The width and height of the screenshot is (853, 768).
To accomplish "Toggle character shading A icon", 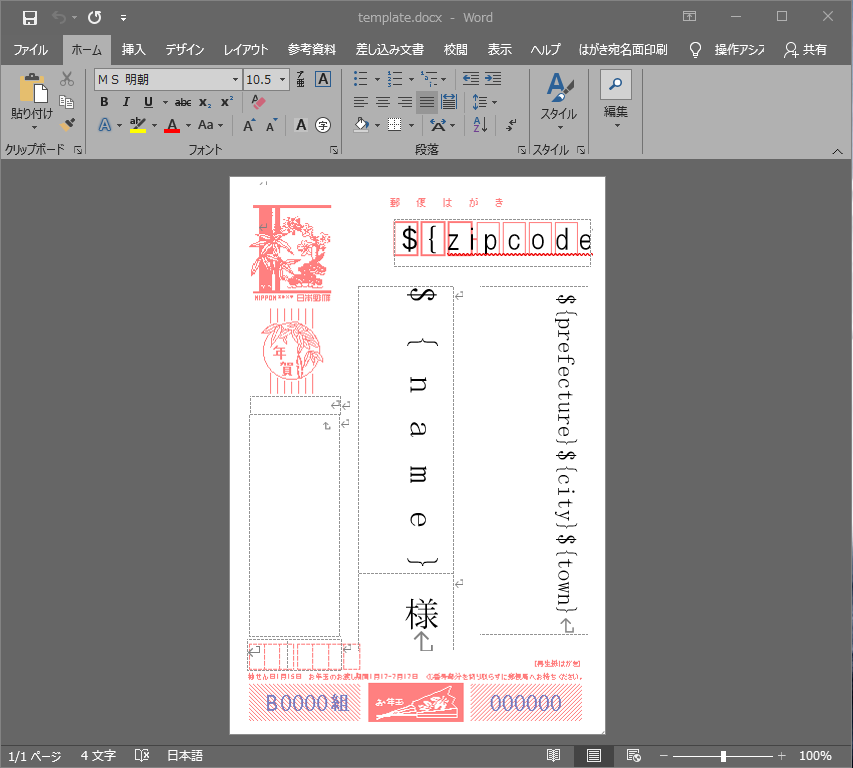I will (x=301, y=125).
